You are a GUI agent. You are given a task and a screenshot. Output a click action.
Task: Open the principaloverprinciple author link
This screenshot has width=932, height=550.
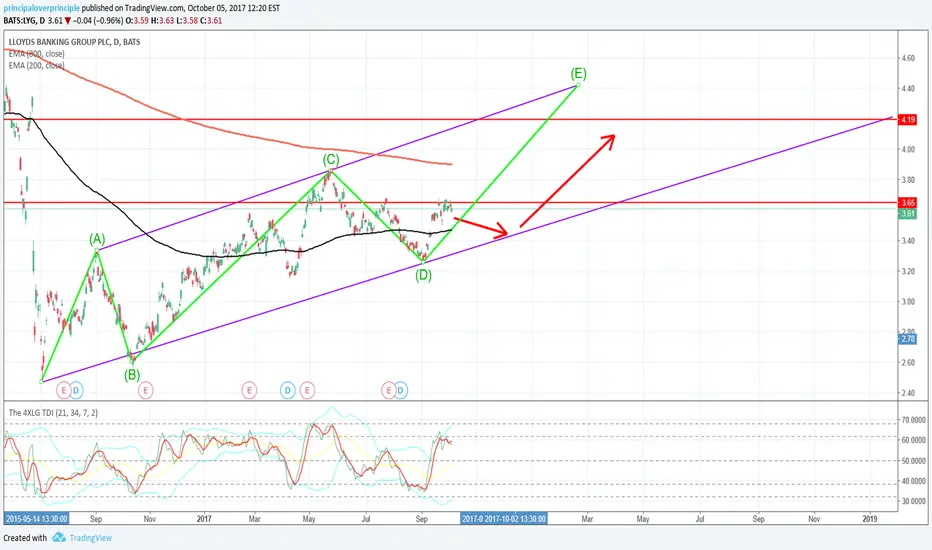42,8
